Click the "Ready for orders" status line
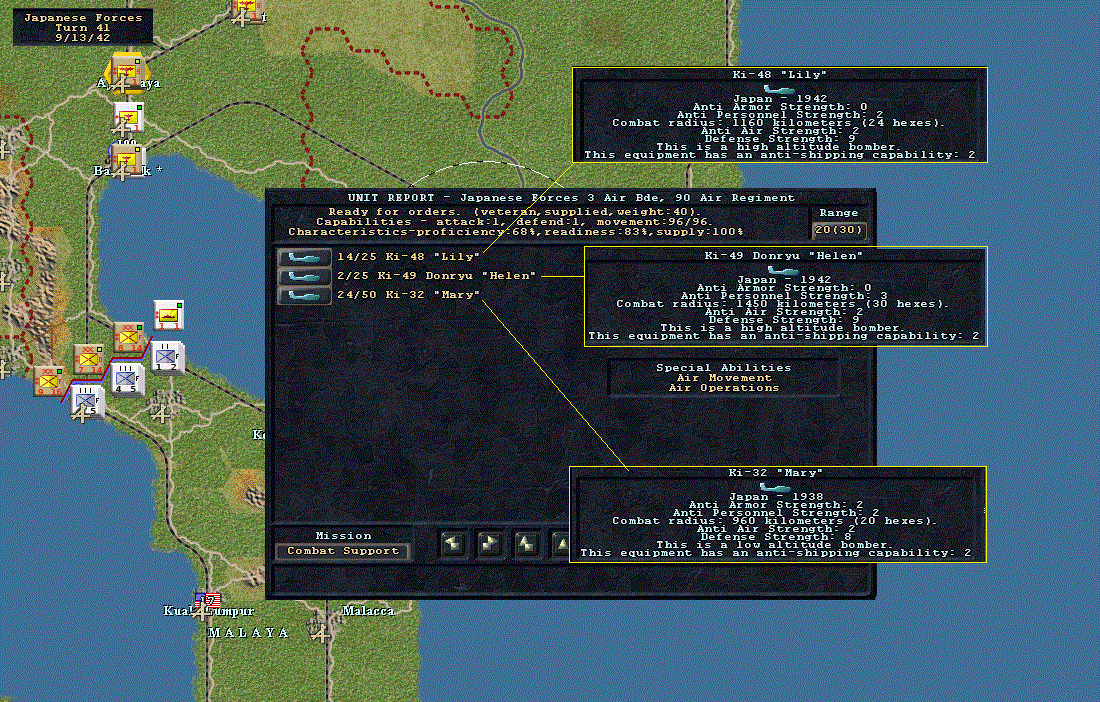 514,212
